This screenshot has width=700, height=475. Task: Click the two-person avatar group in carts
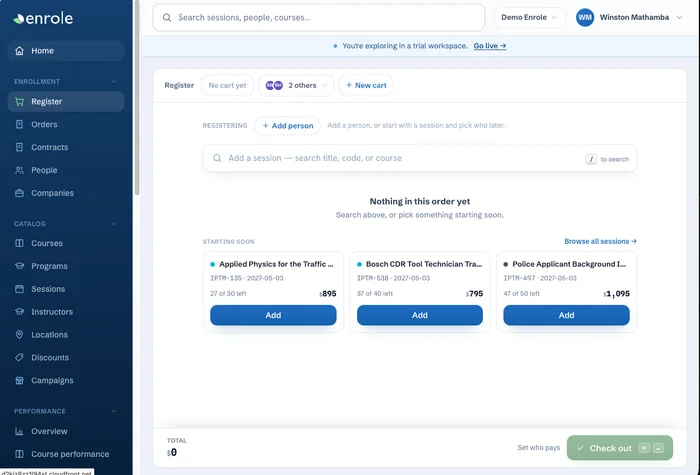(274, 86)
